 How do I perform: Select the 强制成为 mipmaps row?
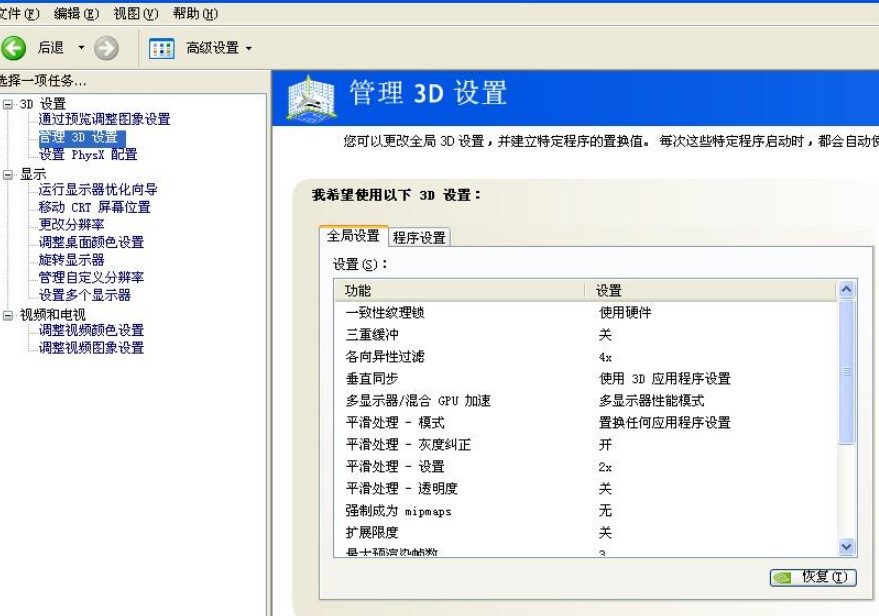click(x=586, y=511)
